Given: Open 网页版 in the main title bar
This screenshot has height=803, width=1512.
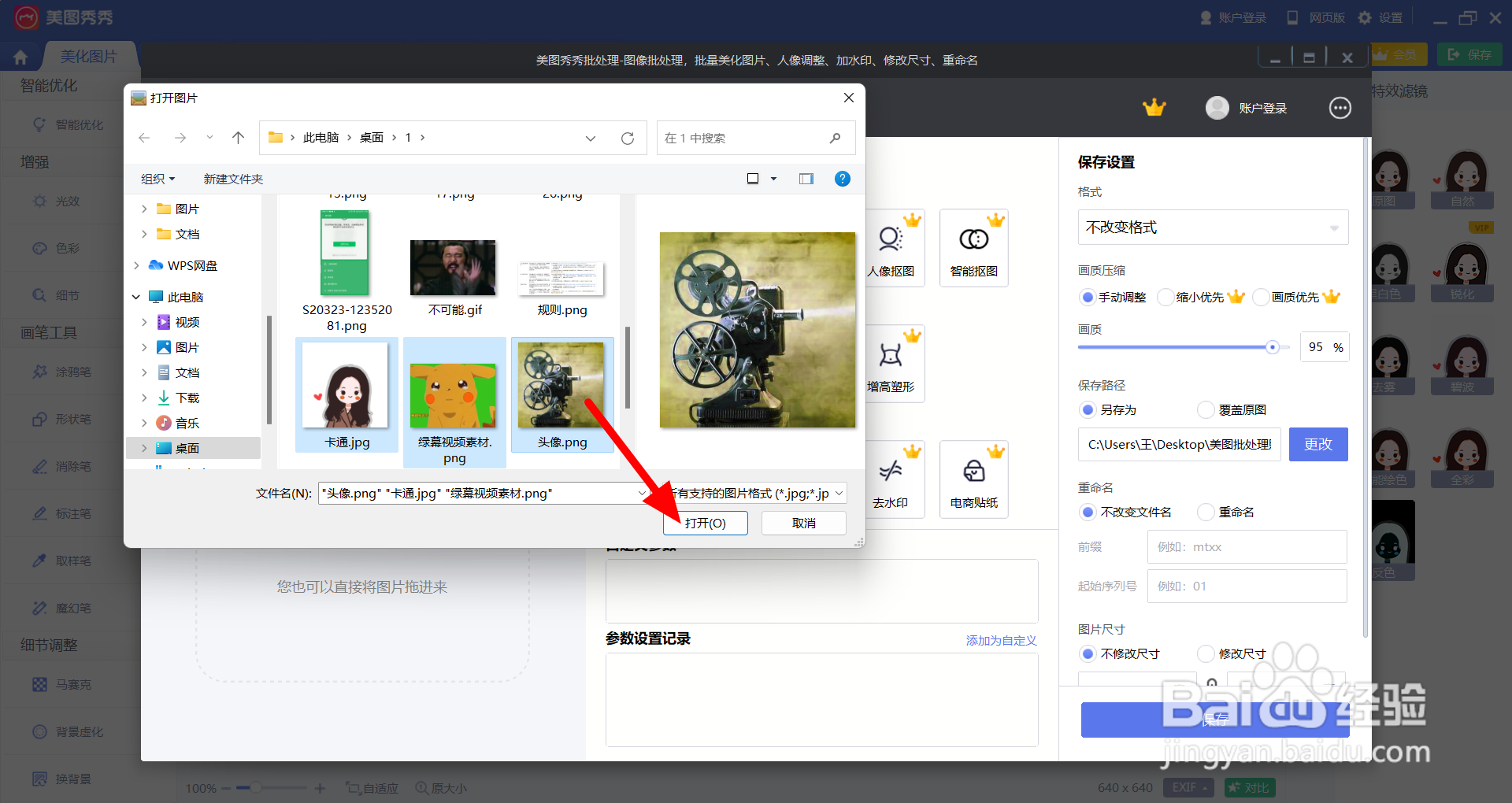Looking at the screenshot, I should (x=1315, y=17).
